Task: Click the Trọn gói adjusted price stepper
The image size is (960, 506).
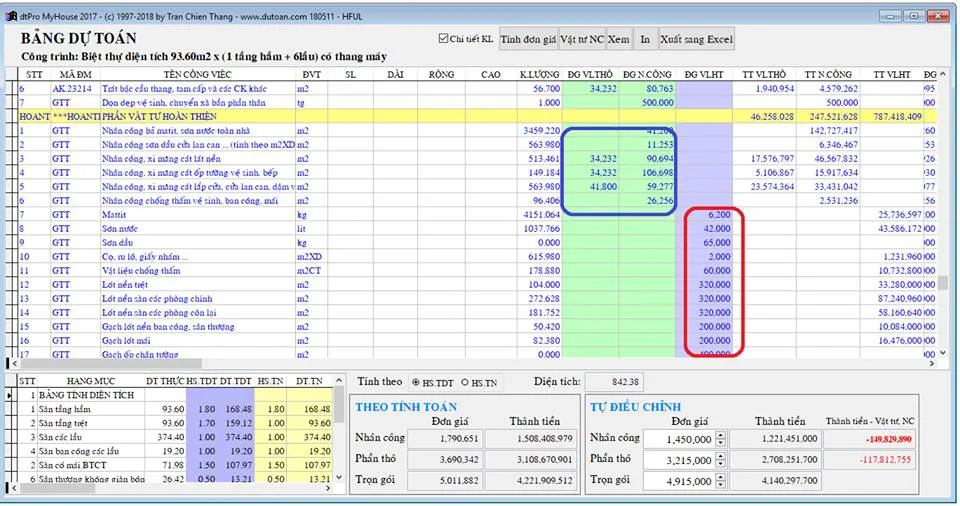Action: (x=718, y=482)
